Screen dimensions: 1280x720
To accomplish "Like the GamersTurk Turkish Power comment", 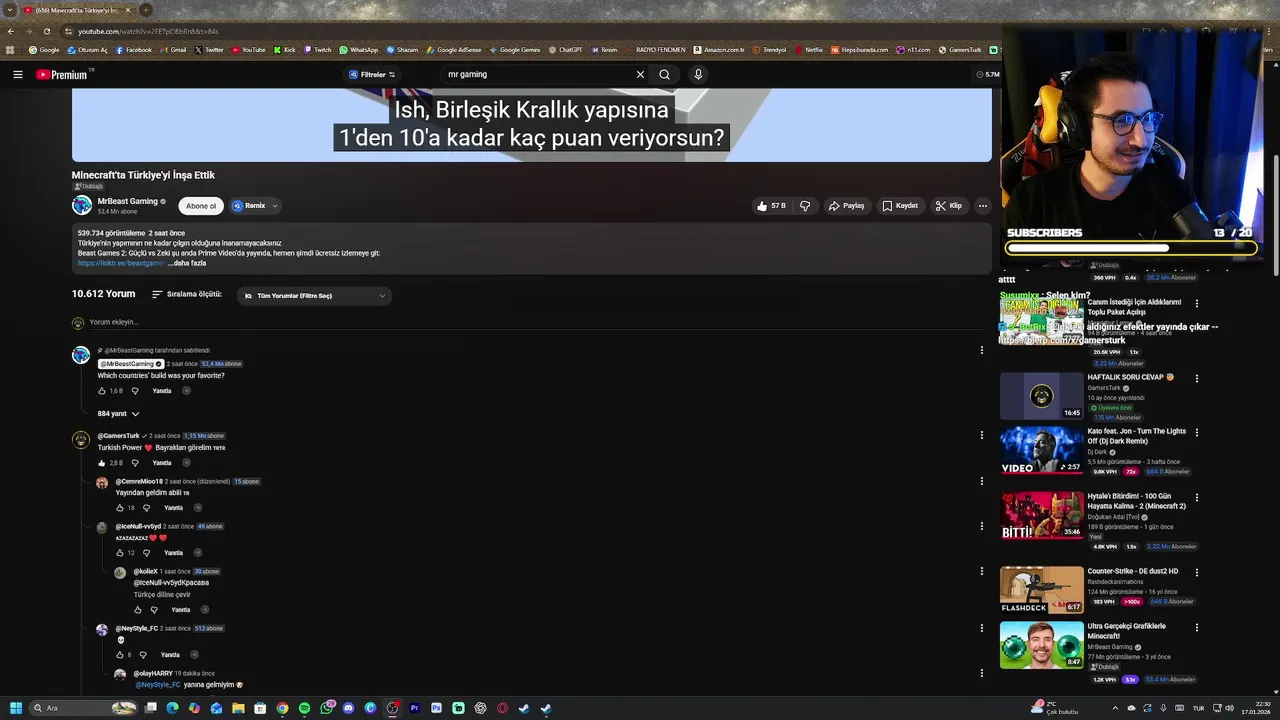I will (x=102, y=463).
